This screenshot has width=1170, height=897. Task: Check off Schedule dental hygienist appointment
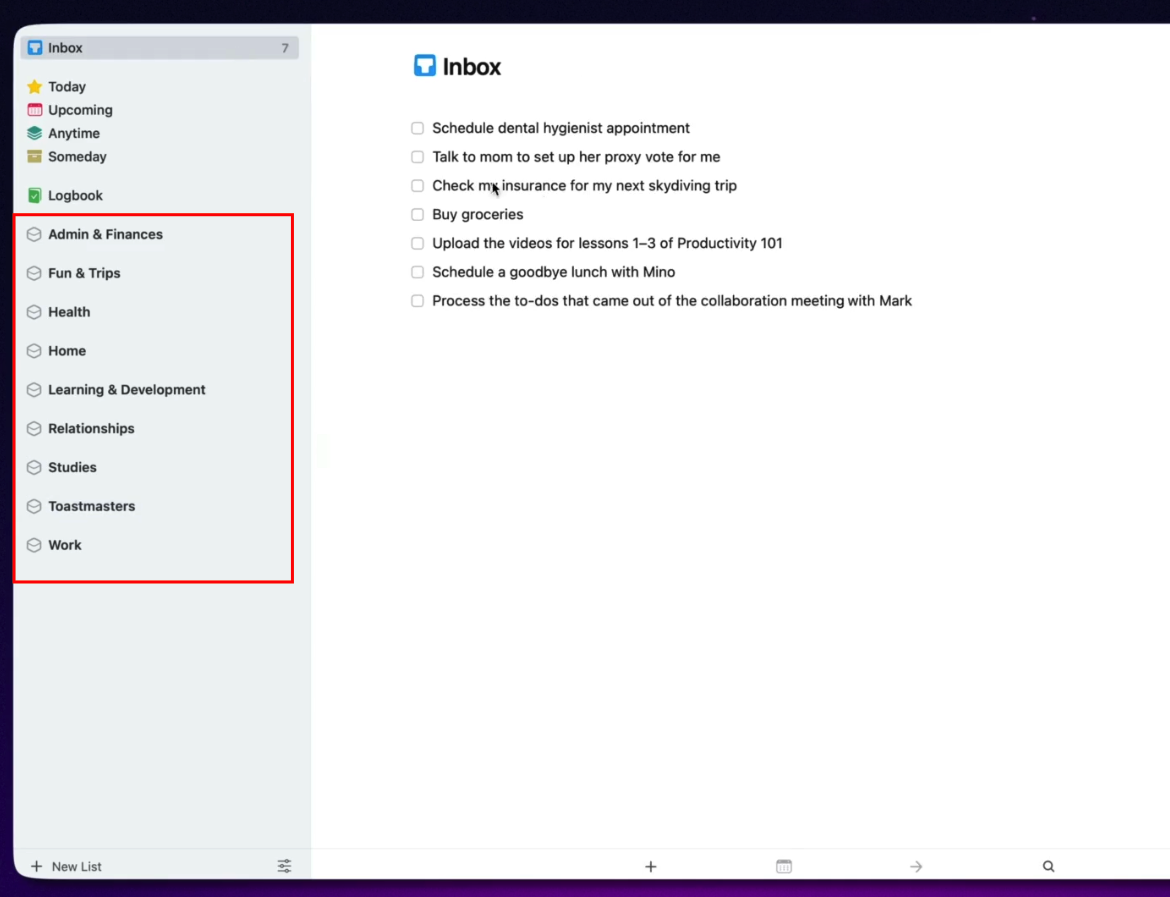tap(417, 128)
